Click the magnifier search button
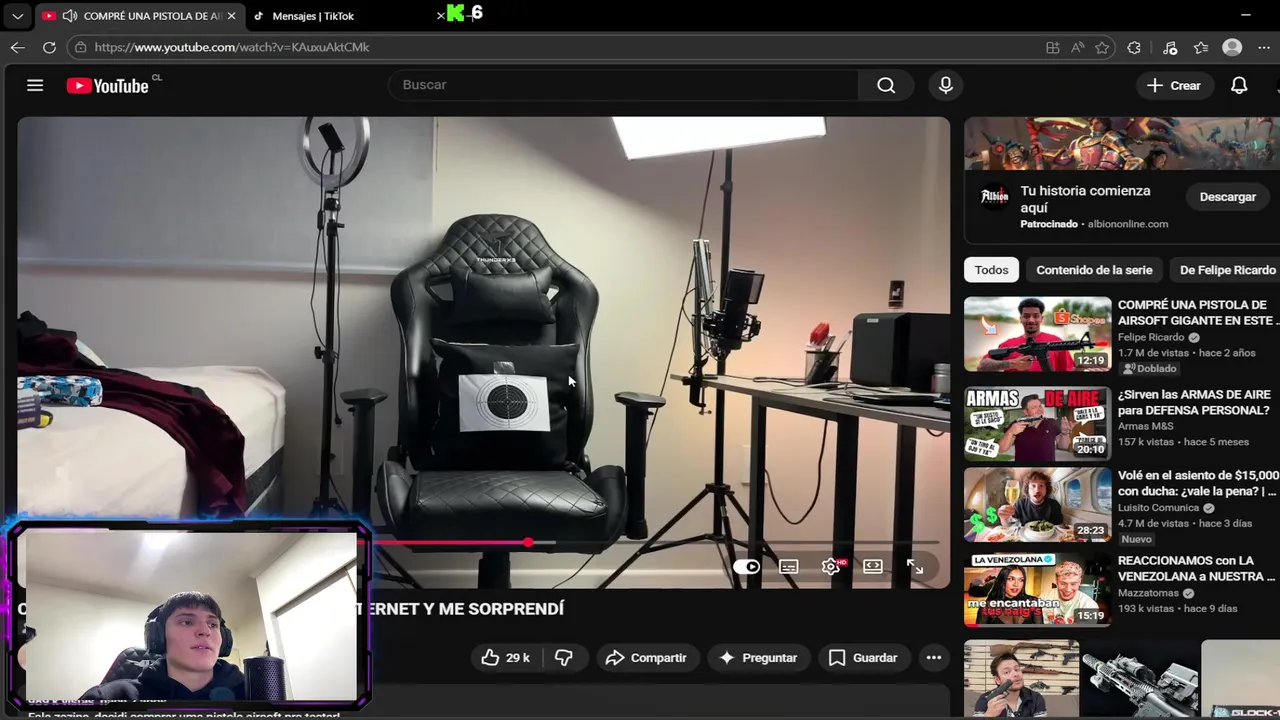This screenshot has height=720, width=1280. 886,85
